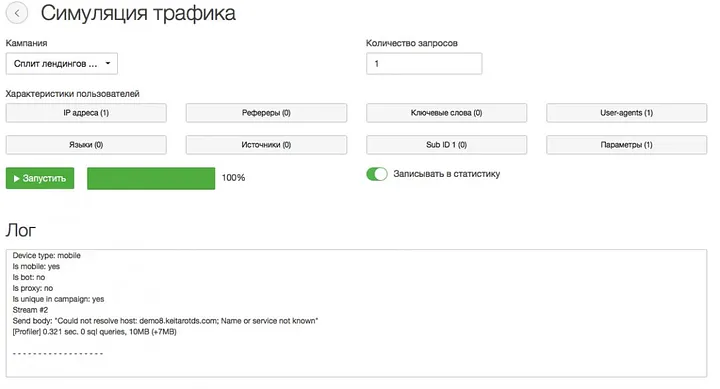Image resolution: width=720 pixels, height=389 pixels.
Task: Open User-agents (1) settings
Action: (x=626, y=113)
